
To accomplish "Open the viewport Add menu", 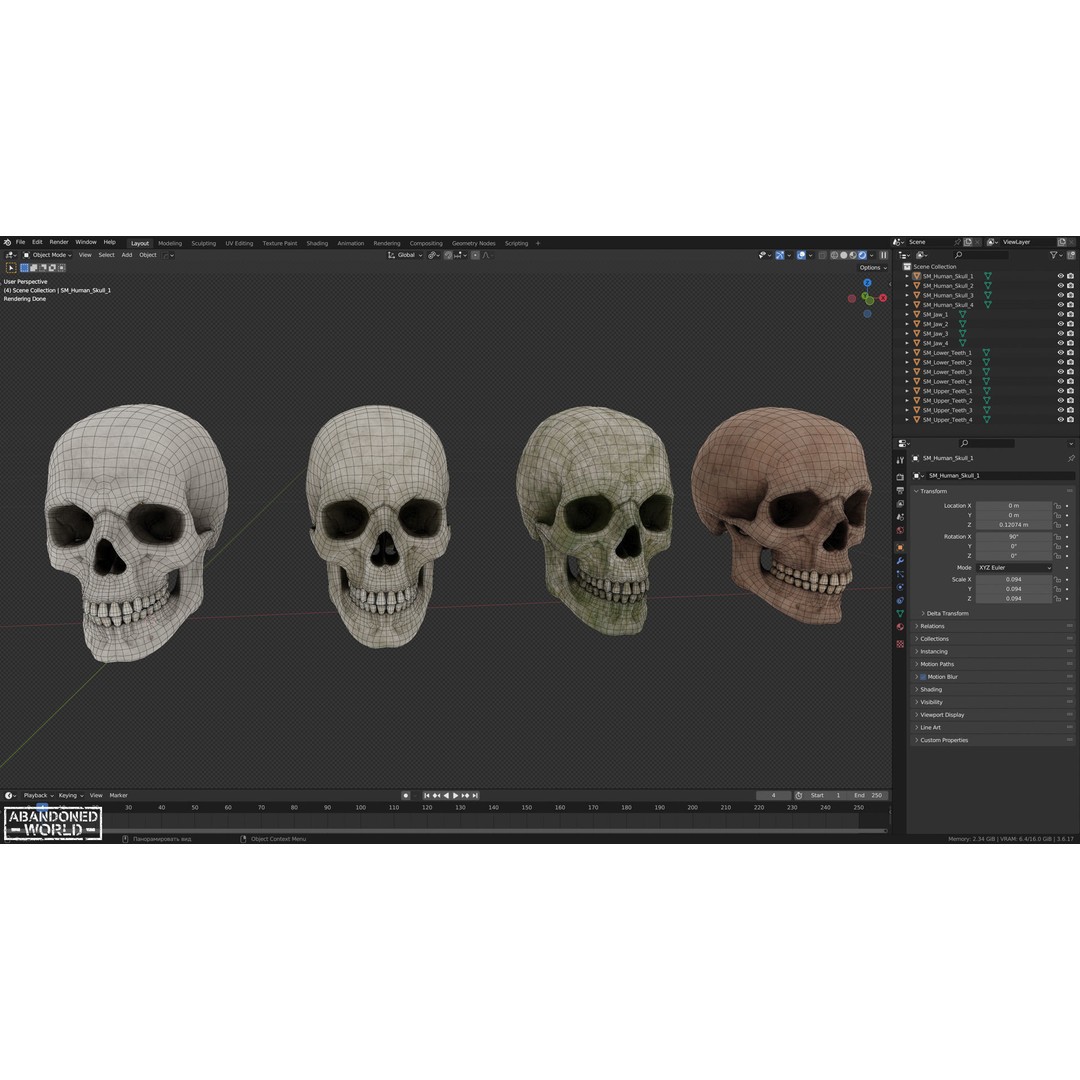I will (127, 256).
